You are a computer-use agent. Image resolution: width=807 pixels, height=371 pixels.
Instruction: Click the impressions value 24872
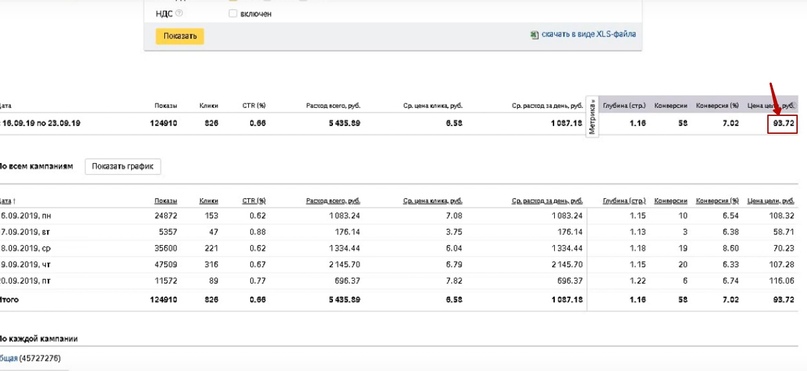click(x=165, y=216)
